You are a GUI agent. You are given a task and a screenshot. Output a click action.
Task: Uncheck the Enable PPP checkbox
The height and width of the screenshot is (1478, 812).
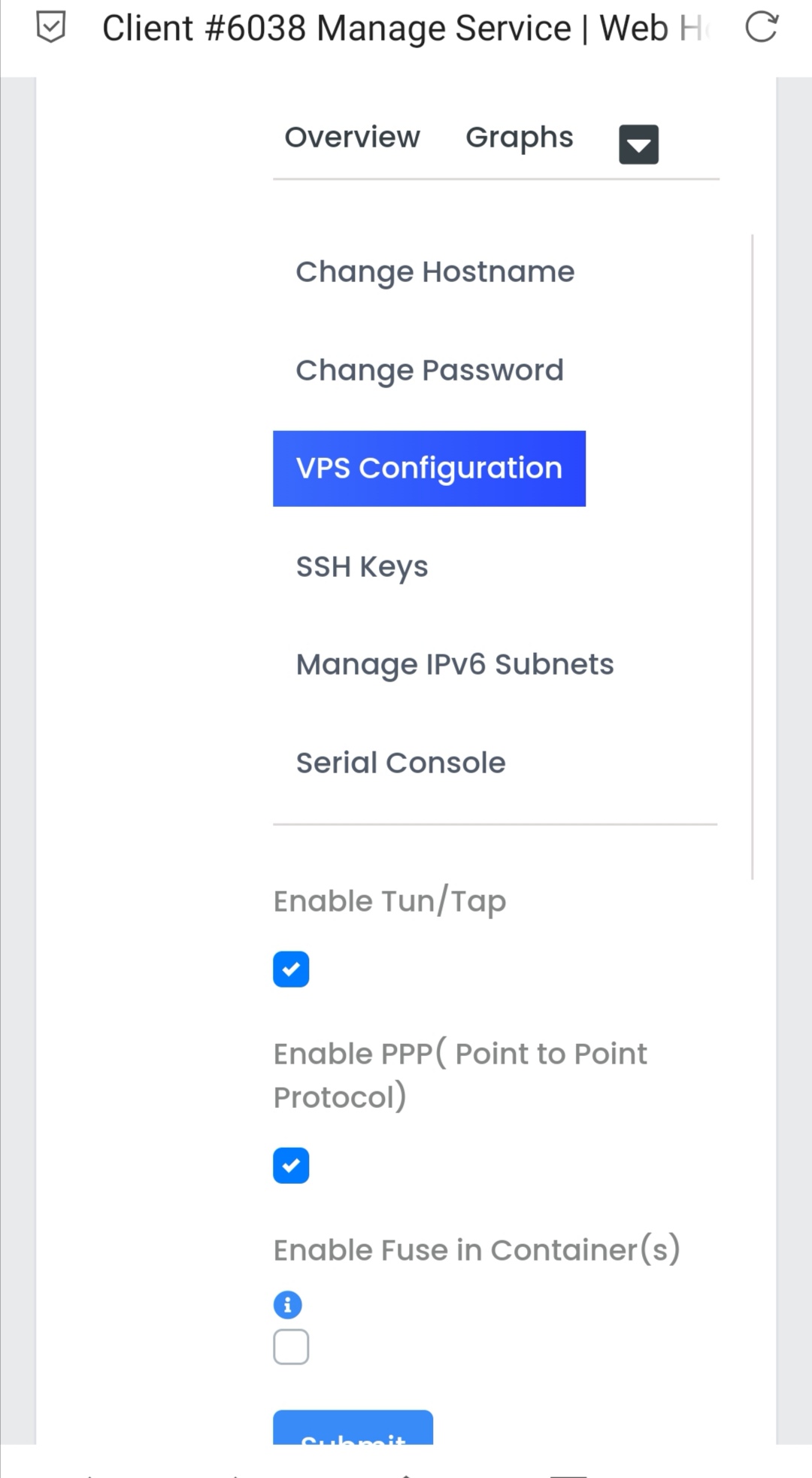[291, 1166]
